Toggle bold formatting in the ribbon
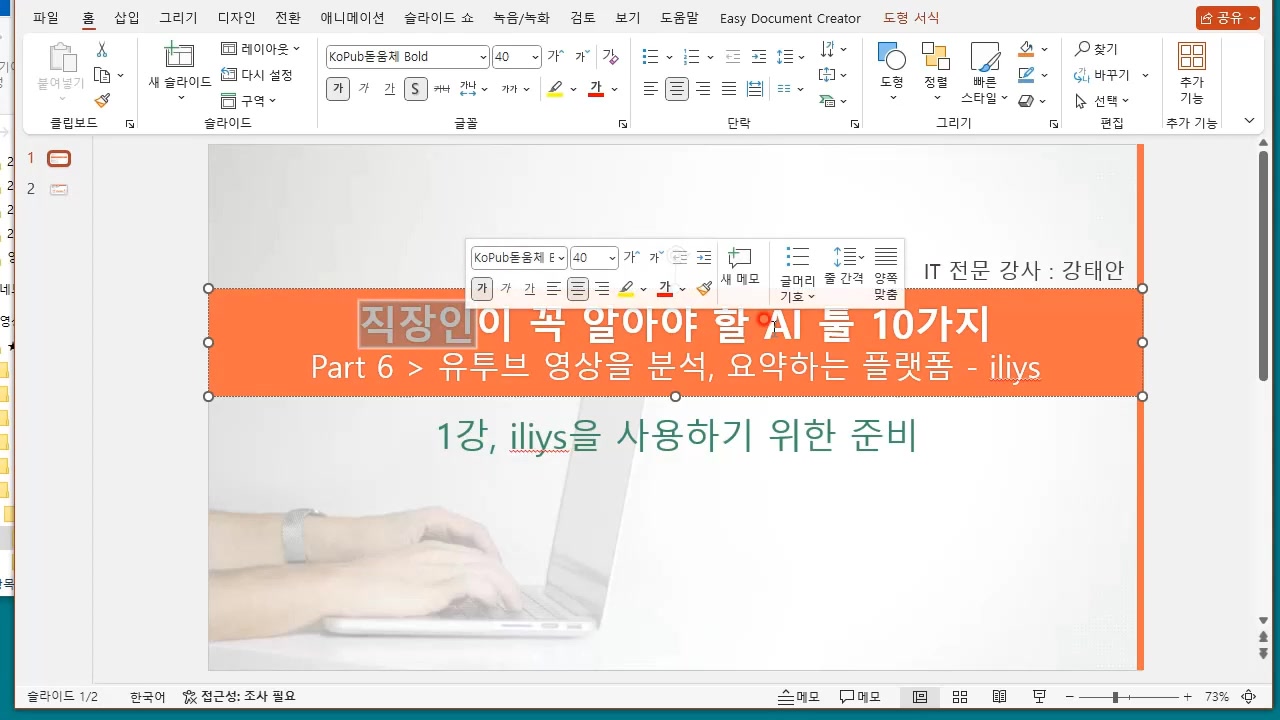The height and width of the screenshot is (720, 1280). click(338, 89)
